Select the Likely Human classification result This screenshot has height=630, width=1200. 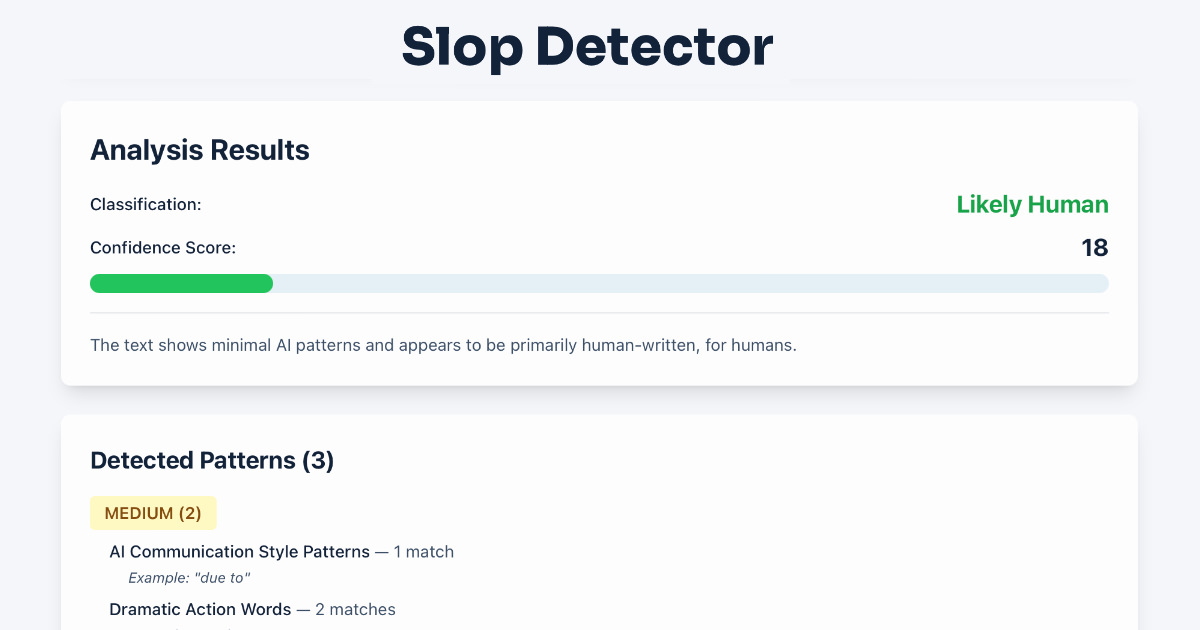1032,204
